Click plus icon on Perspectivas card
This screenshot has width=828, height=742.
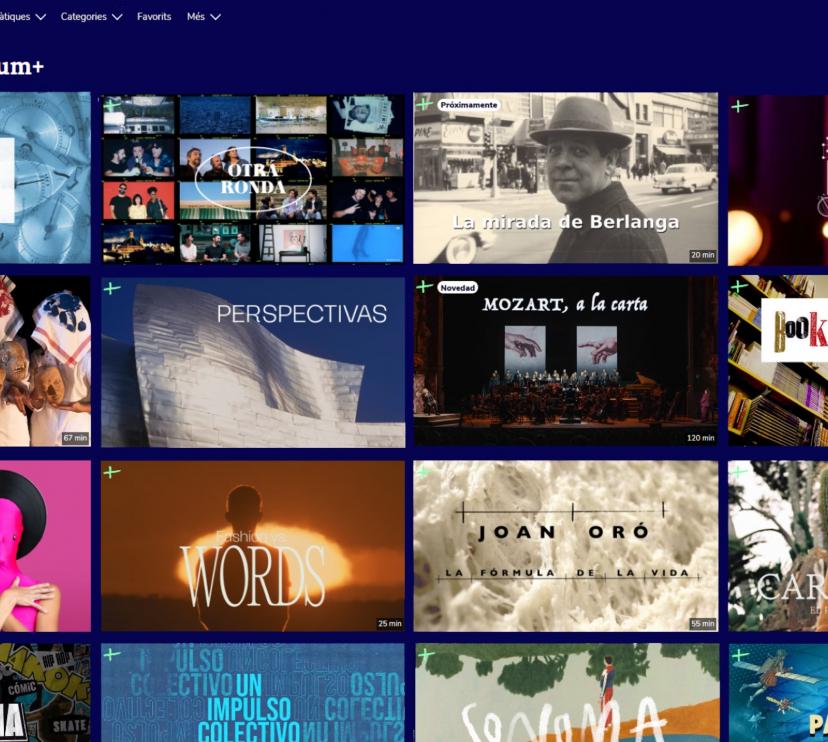(x=112, y=288)
